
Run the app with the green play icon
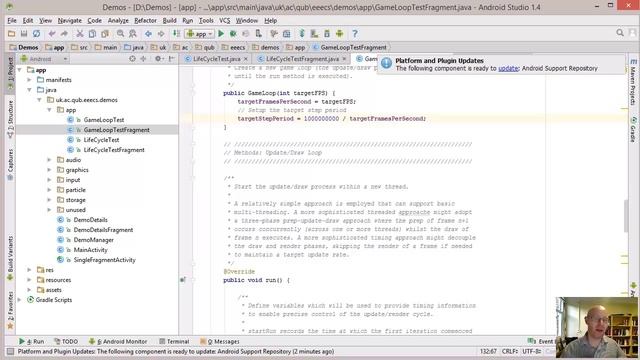click(221, 33)
